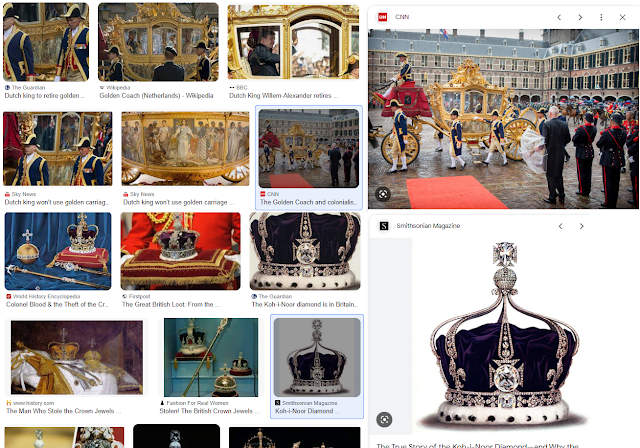Click the CNN logo in preview header
The image size is (640, 448).
[x=382, y=17]
